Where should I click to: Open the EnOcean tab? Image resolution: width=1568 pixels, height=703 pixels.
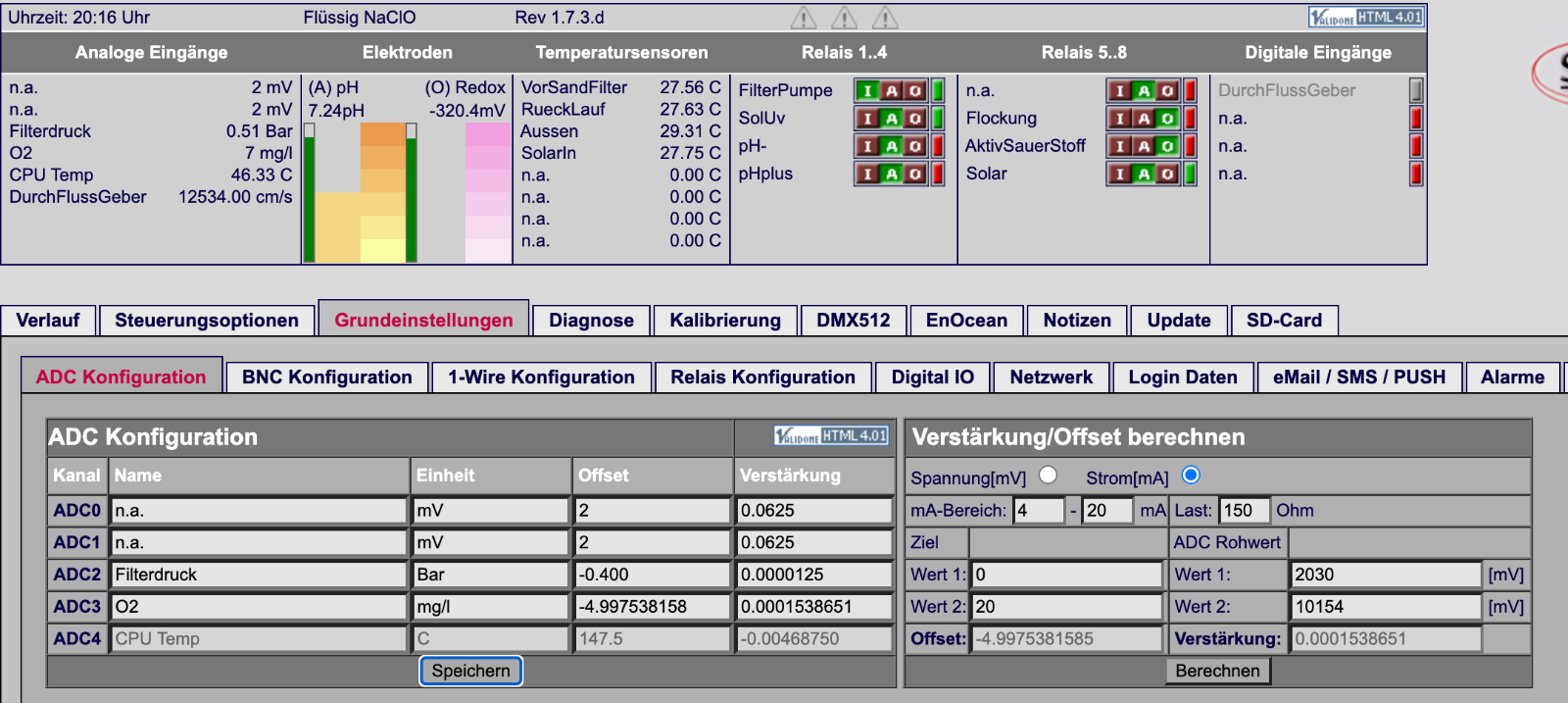(x=966, y=321)
